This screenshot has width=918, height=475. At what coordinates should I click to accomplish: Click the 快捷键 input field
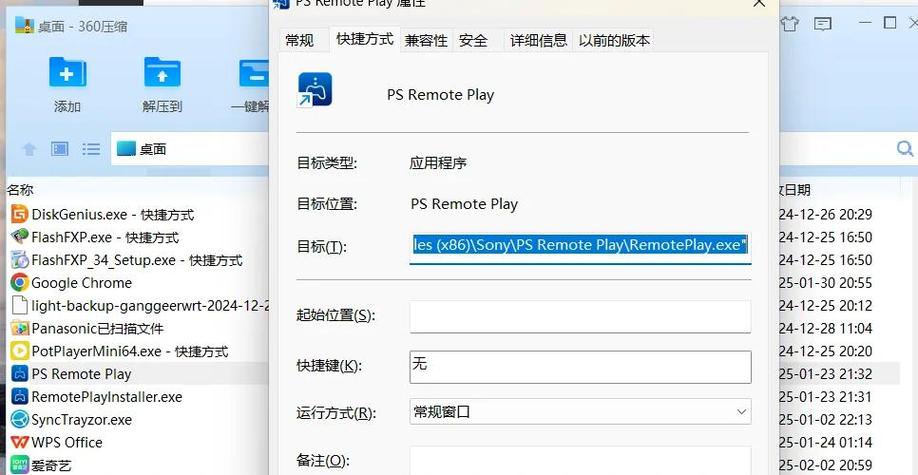pyautogui.click(x=580, y=366)
